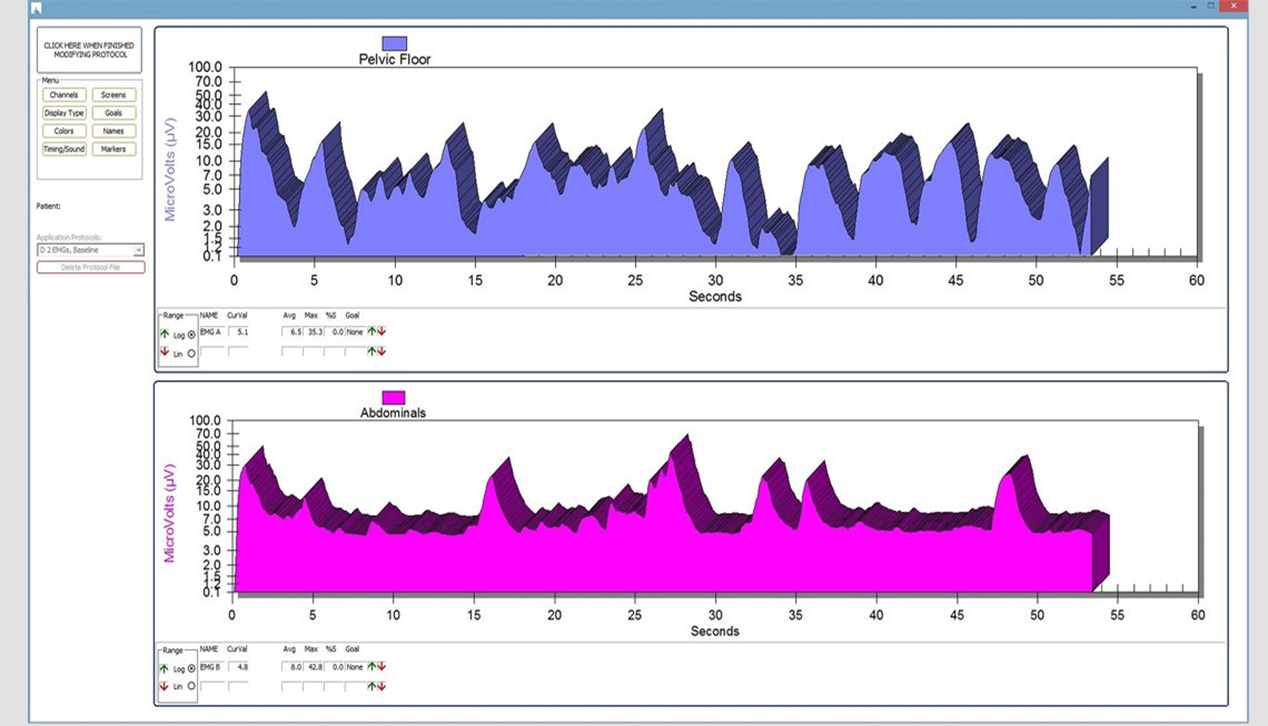Click the Pelvic Floor blue color swatch

[395, 44]
